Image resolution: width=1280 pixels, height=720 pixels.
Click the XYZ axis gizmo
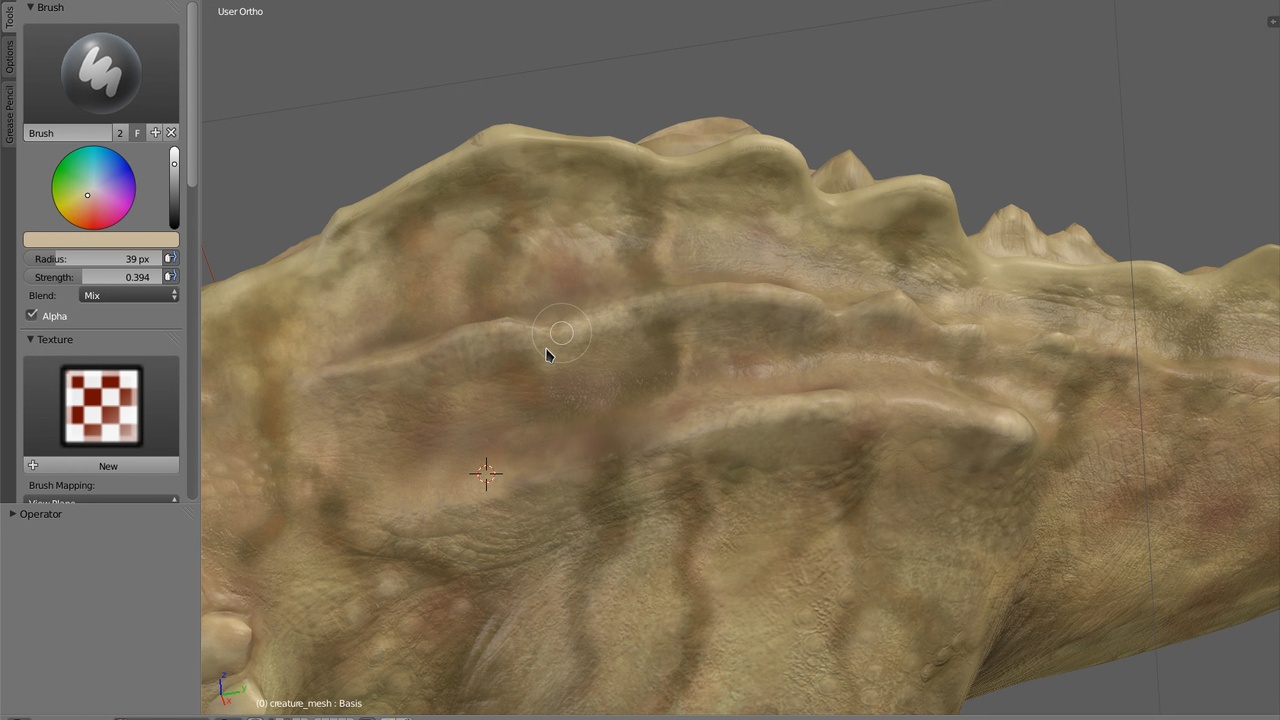click(x=229, y=687)
